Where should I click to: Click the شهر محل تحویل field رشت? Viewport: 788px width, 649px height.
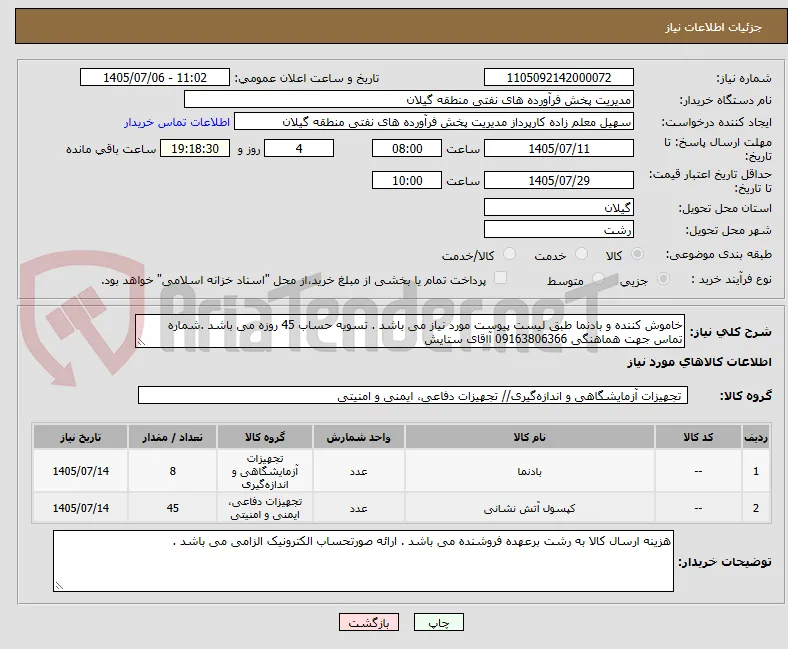coord(559,229)
